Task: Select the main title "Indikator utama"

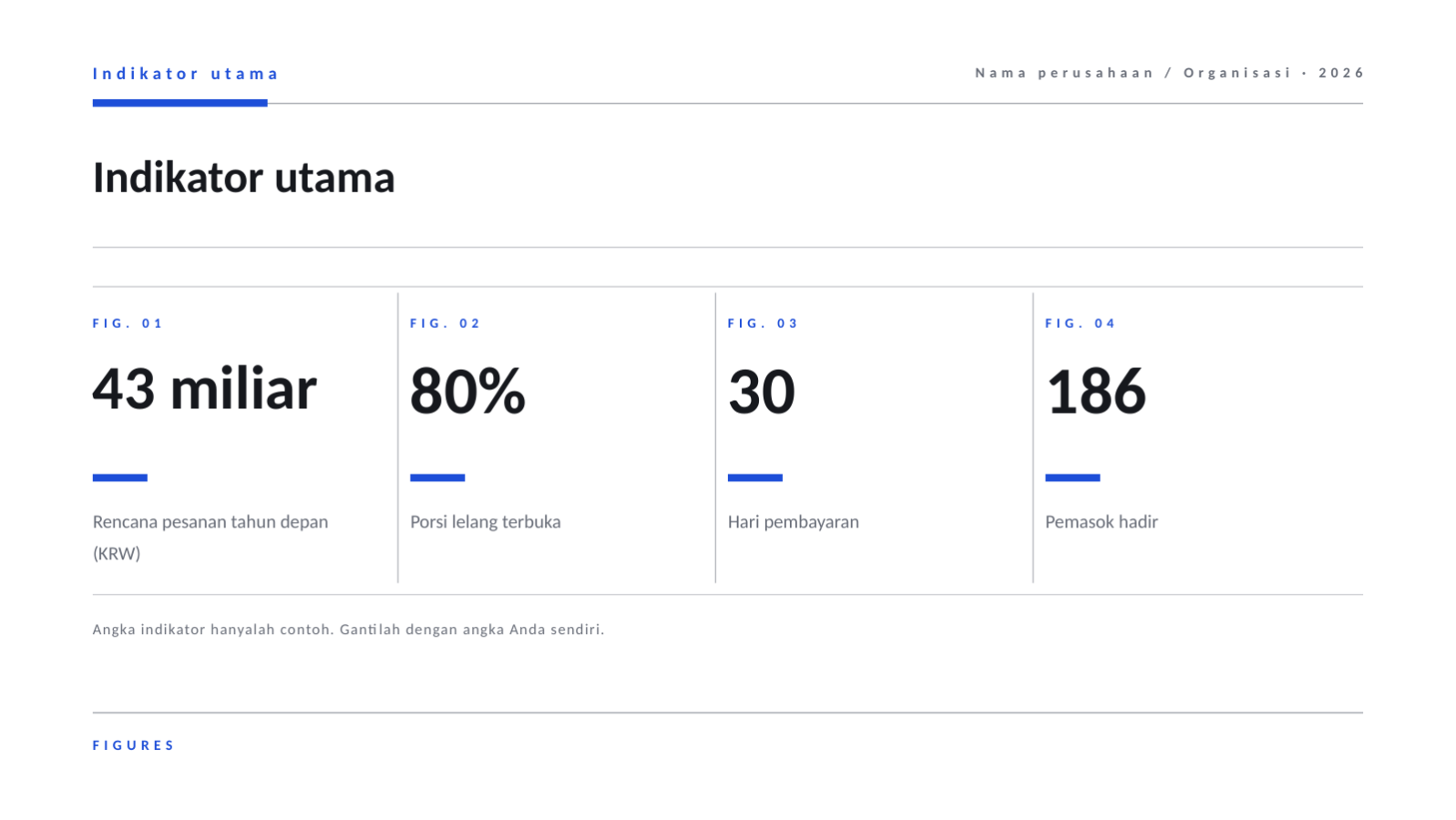Action: (243, 178)
